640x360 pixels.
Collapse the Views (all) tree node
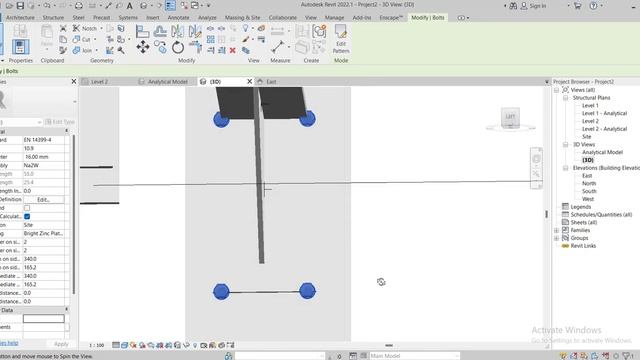[x=556, y=90]
